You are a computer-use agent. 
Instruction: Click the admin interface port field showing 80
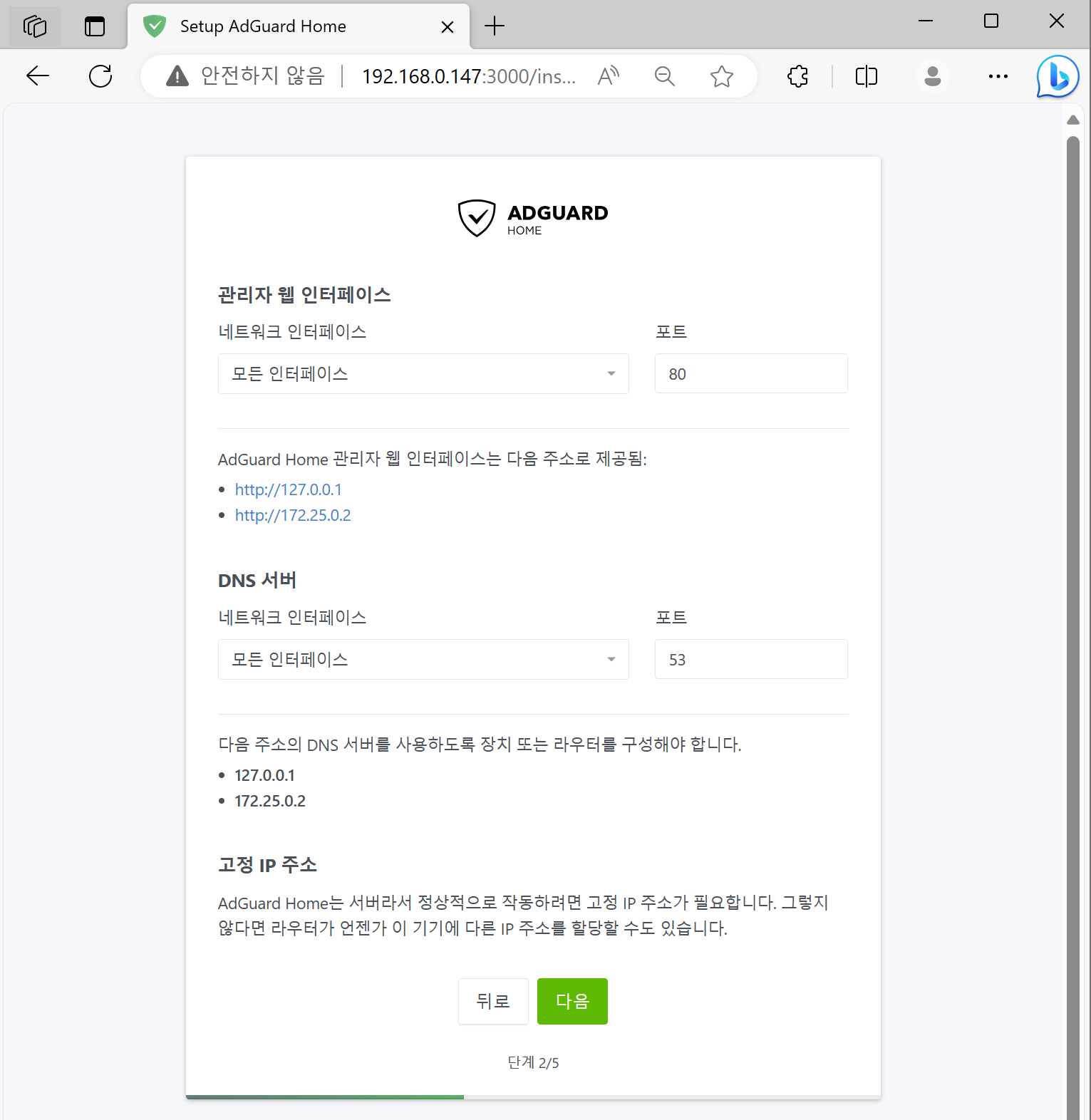pyautogui.click(x=751, y=373)
